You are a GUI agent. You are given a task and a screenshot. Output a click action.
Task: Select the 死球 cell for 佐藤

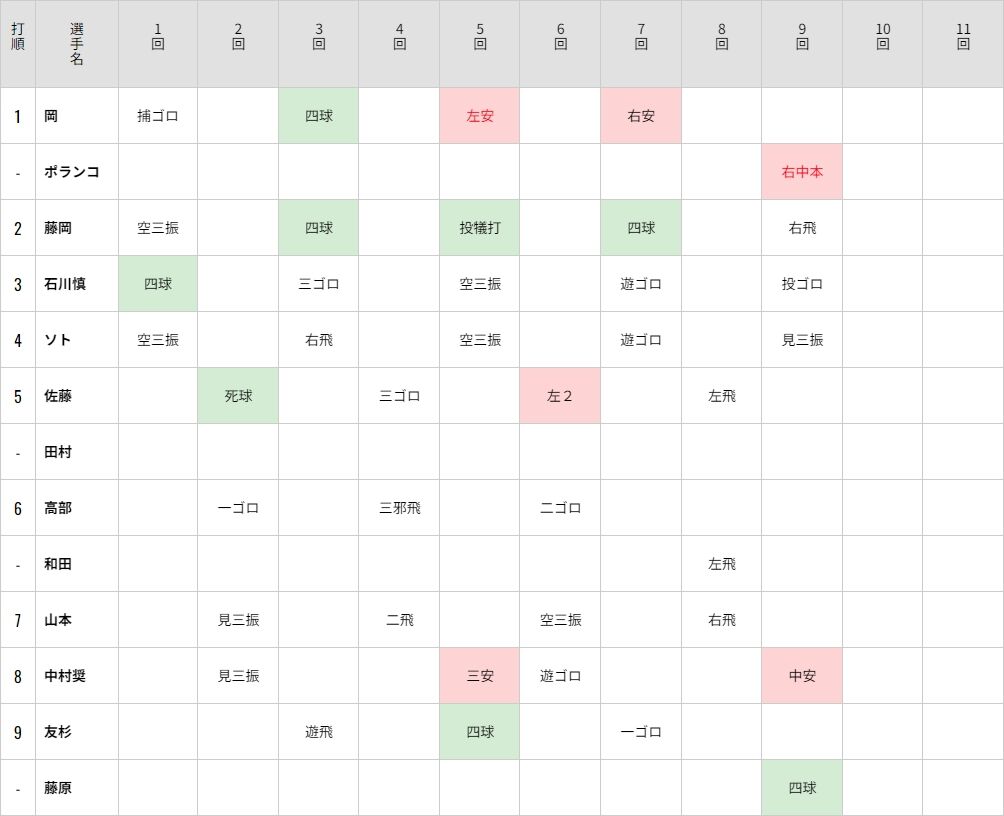[238, 396]
